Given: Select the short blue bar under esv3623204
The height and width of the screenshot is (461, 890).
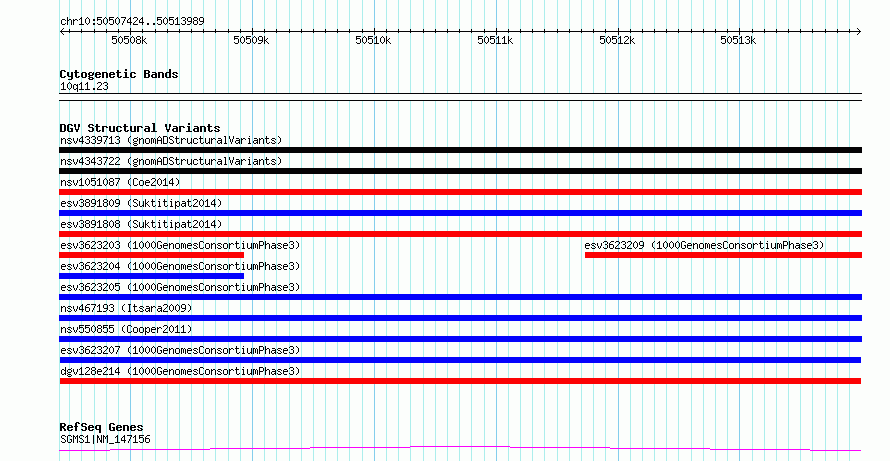Looking at the screenshot, I should tap(152, 276).
